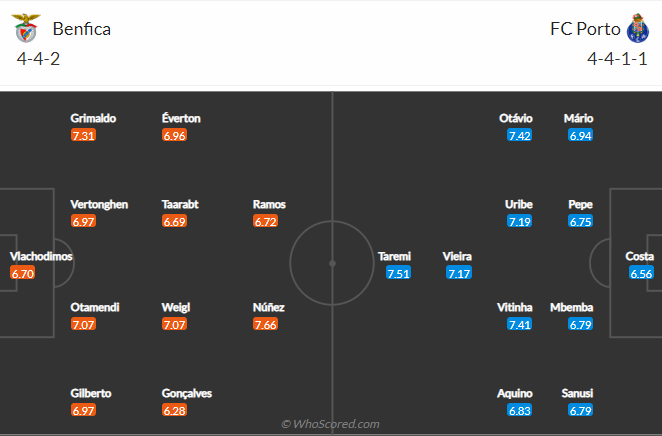Click Porto's 4-4-1-1 formation label
Viewport: 662px width, 436px height.
pyautogui.click(x=618, y=59)
